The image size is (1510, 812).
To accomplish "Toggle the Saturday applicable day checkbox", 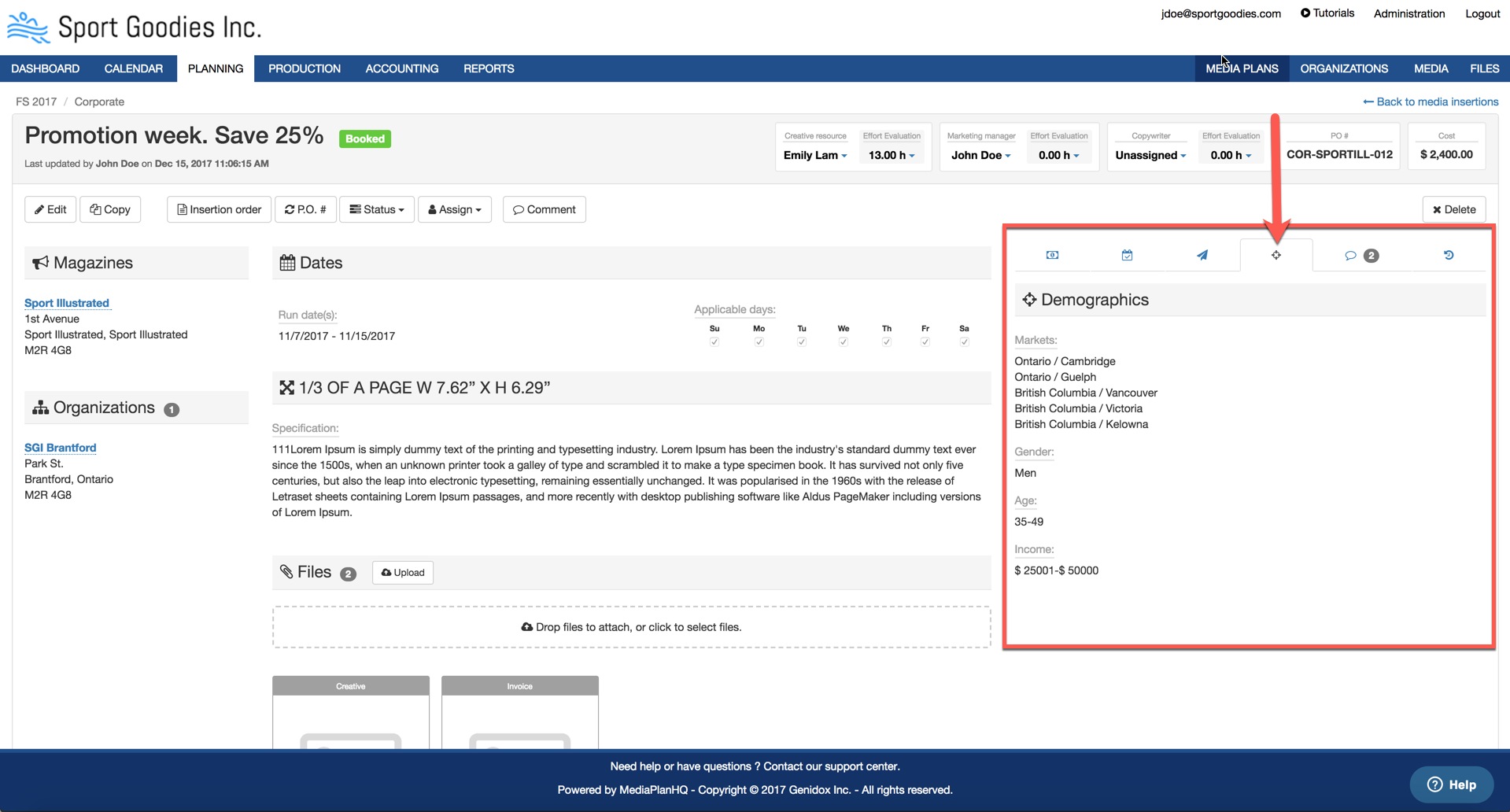I will pyautogui.click(x=964, y=342).
